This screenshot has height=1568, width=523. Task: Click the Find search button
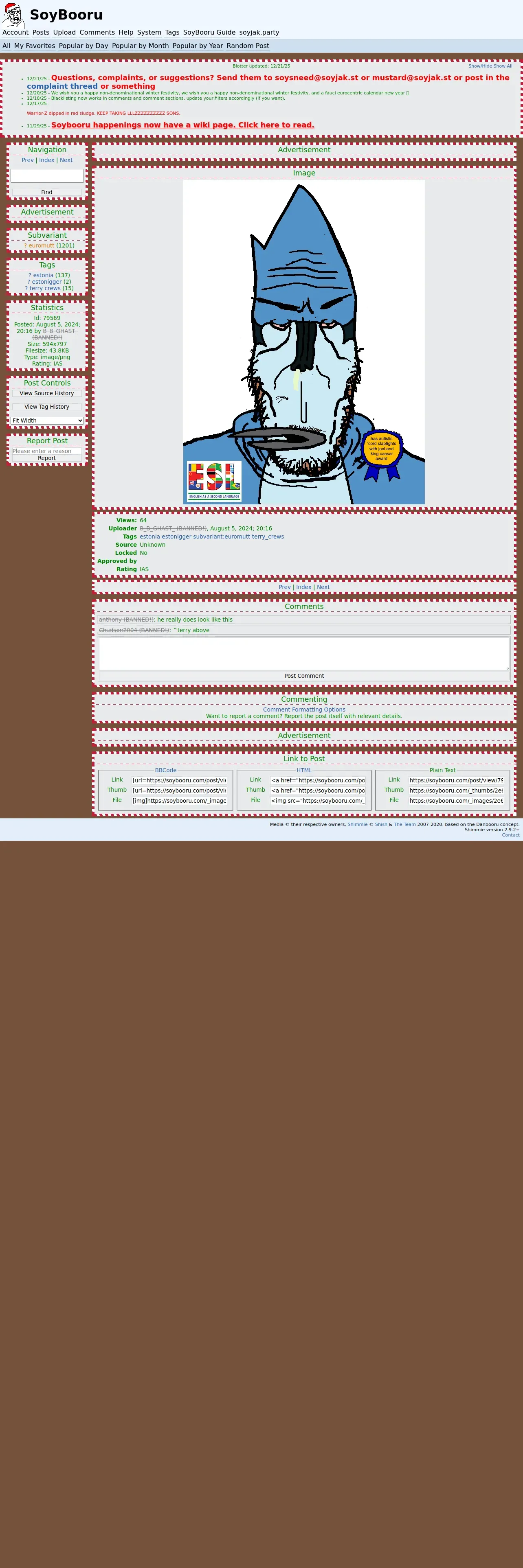(x=47, y=193)
